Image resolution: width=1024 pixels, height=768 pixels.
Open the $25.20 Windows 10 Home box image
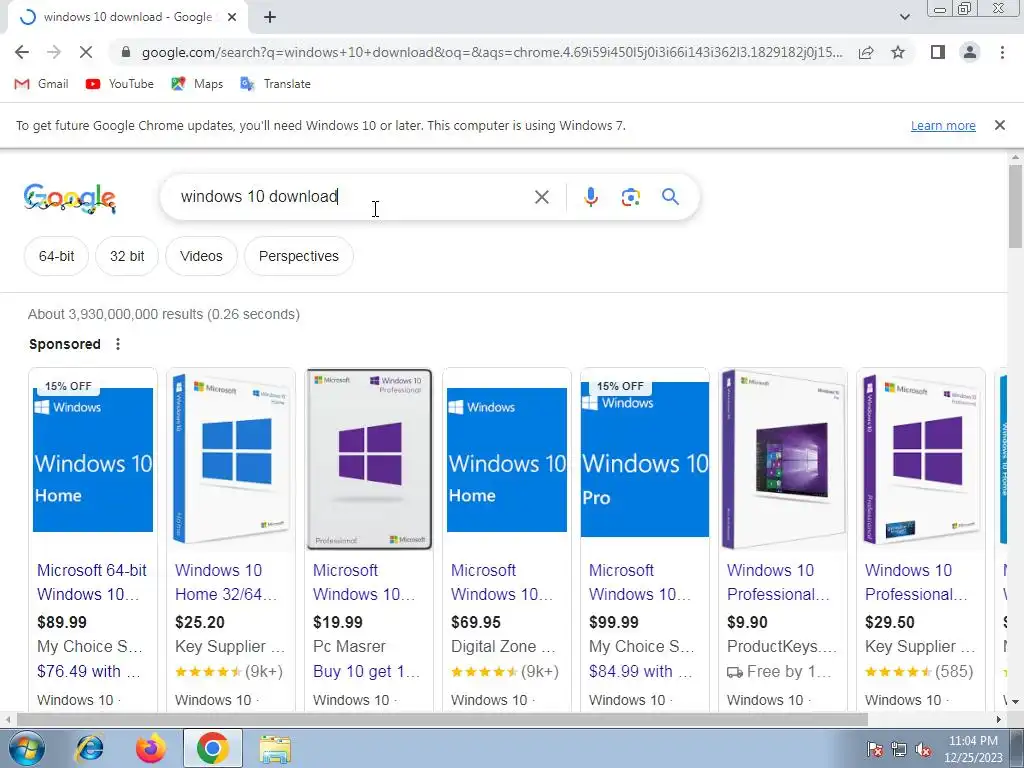click(231, 459)
